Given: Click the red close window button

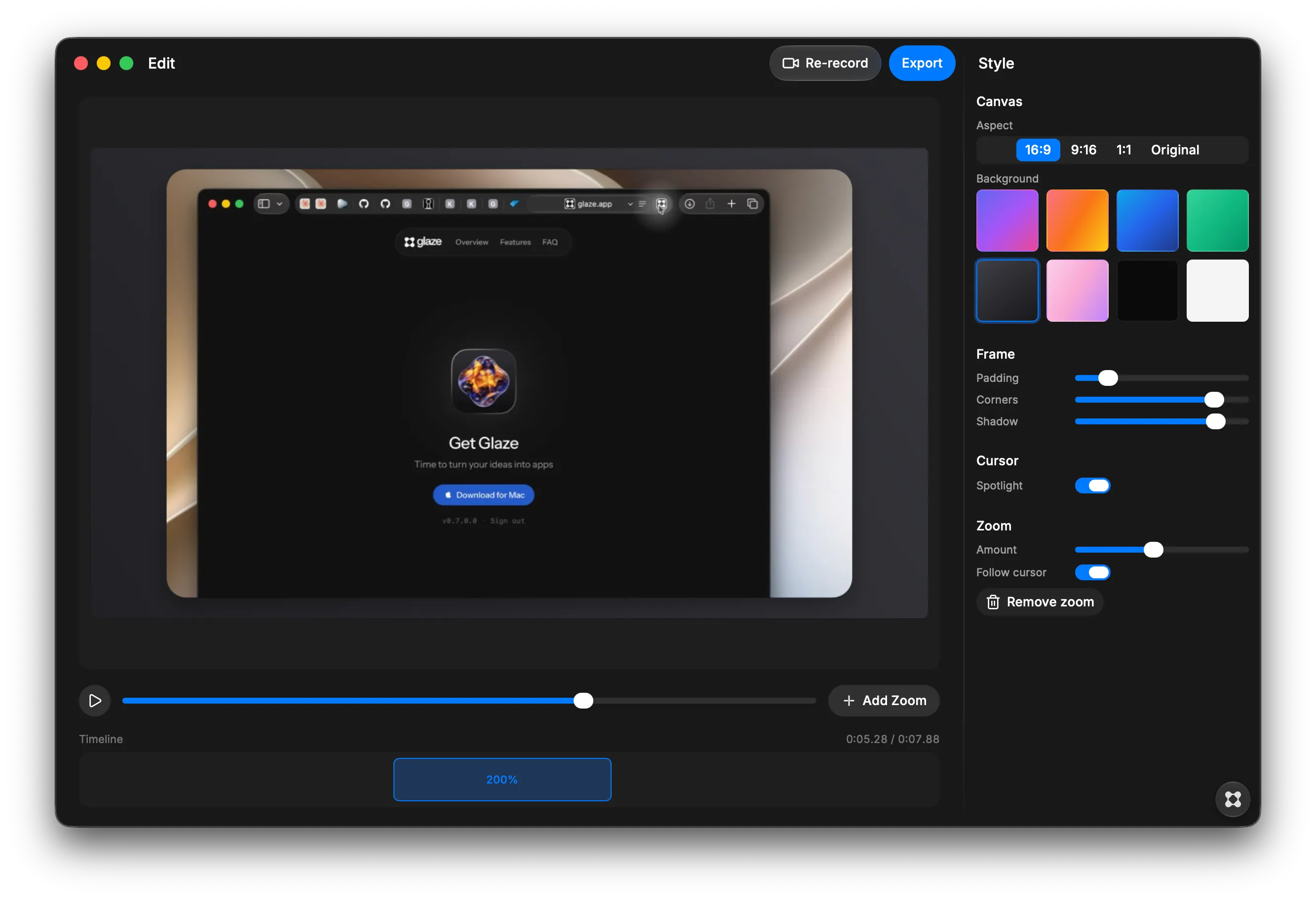Looking at the screenshot, I should [x=81, y=63].
